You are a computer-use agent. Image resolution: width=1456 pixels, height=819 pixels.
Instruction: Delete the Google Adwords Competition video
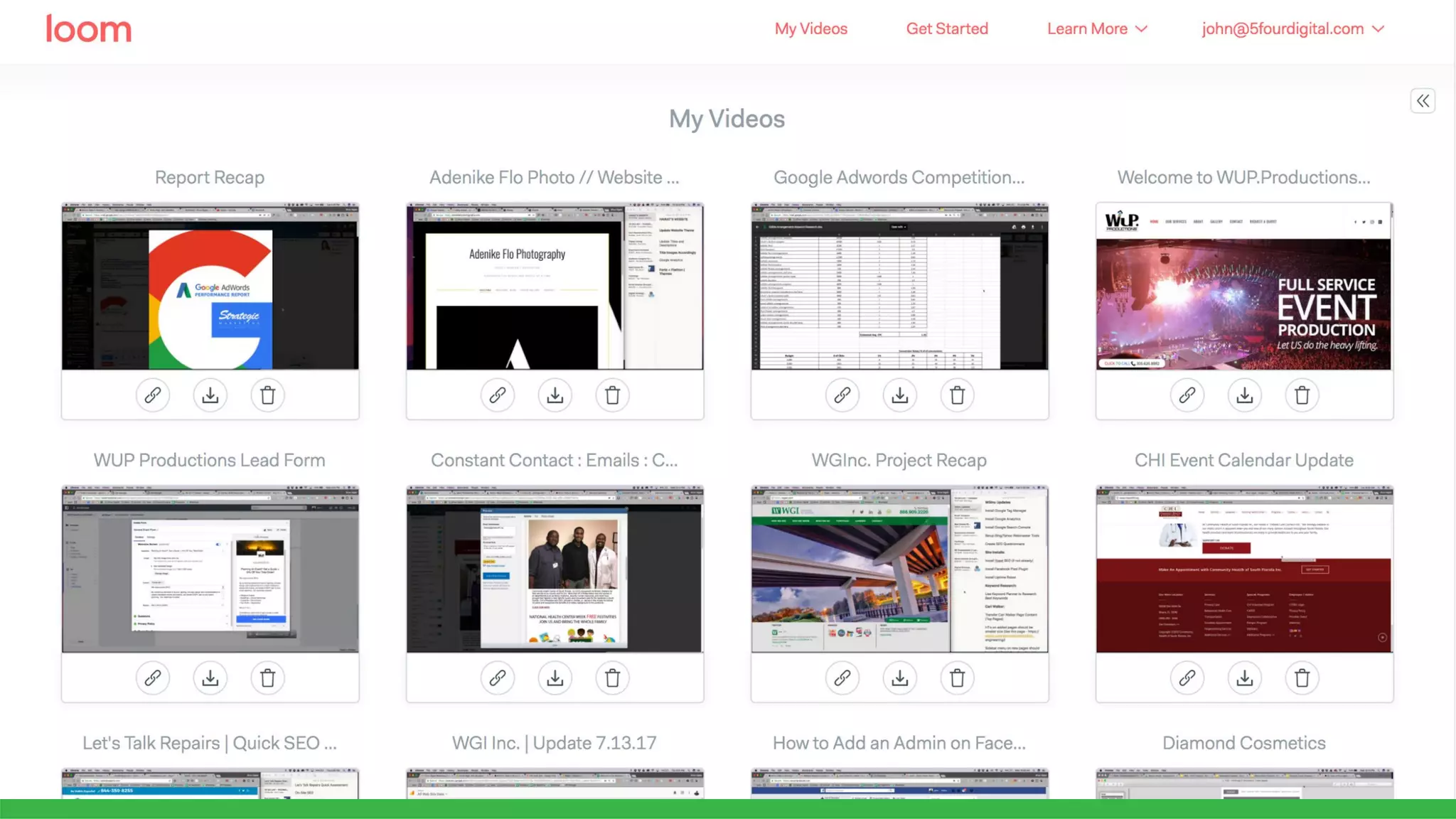958,395
